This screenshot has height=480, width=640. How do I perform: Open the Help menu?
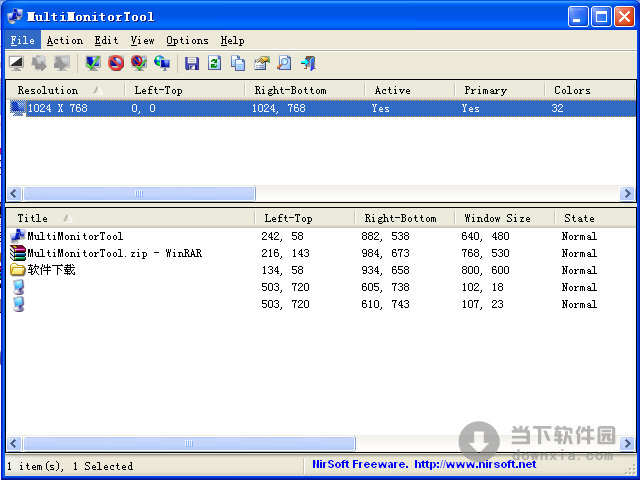(233, 40)
